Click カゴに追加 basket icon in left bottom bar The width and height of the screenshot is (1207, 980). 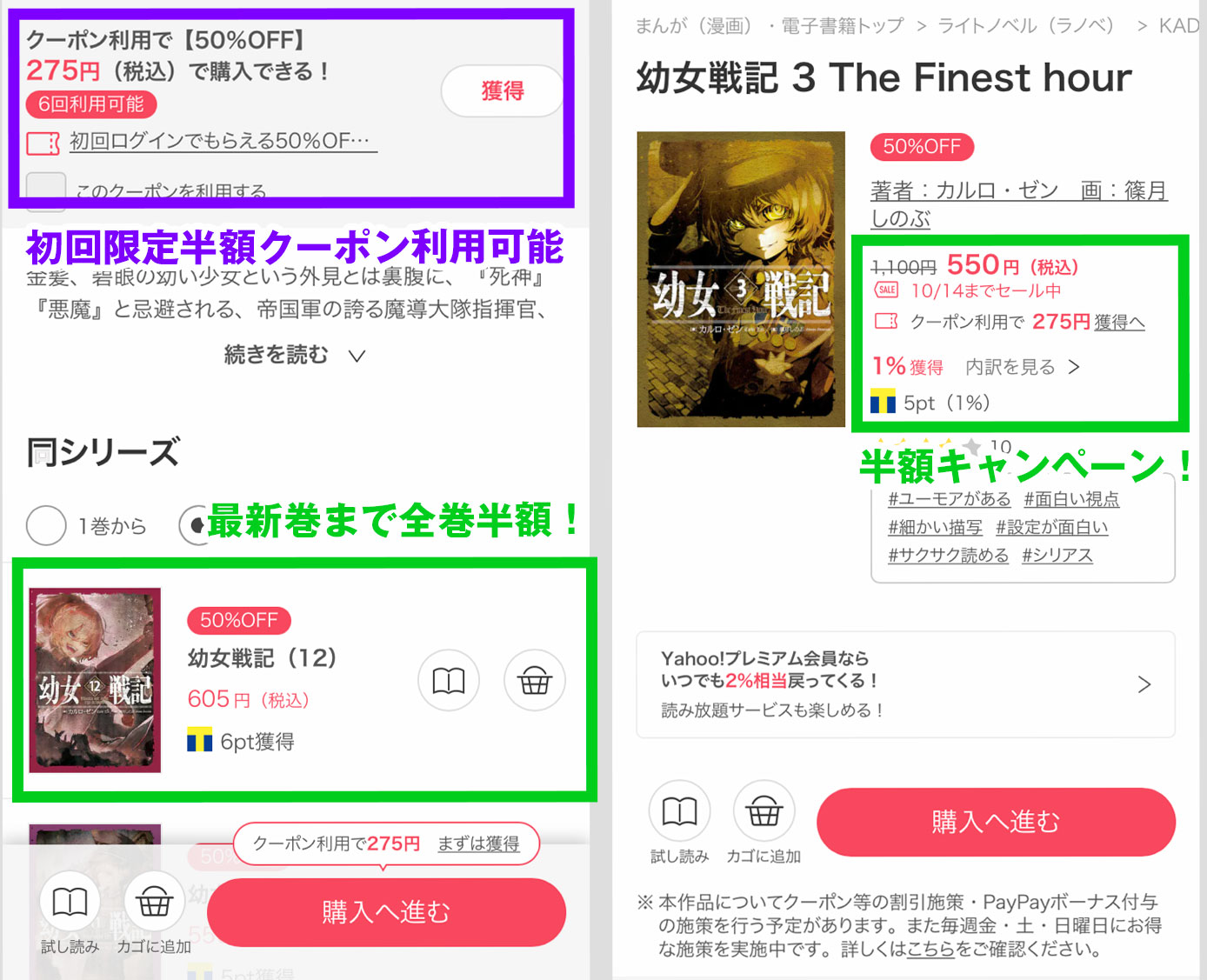click(154, 902)
